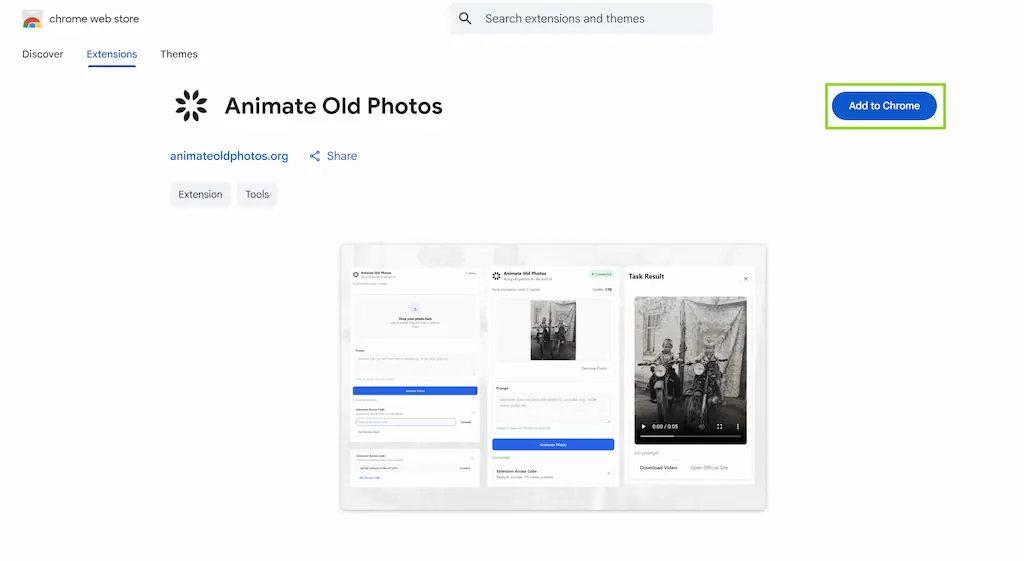Switch to the Themes tab
The height and width of the screenshot is (561, 1024).
pyautogui.click(x=179, y=54)
